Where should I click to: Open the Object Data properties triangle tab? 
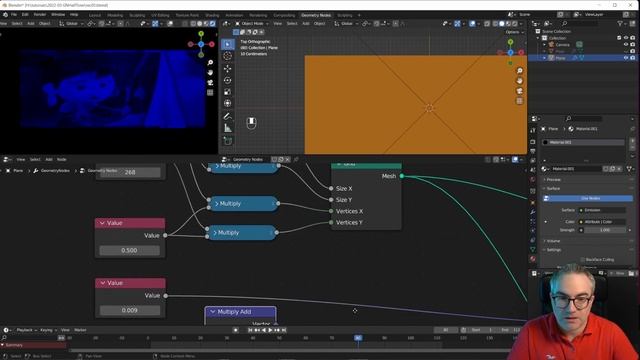click(x=533, y=249)
